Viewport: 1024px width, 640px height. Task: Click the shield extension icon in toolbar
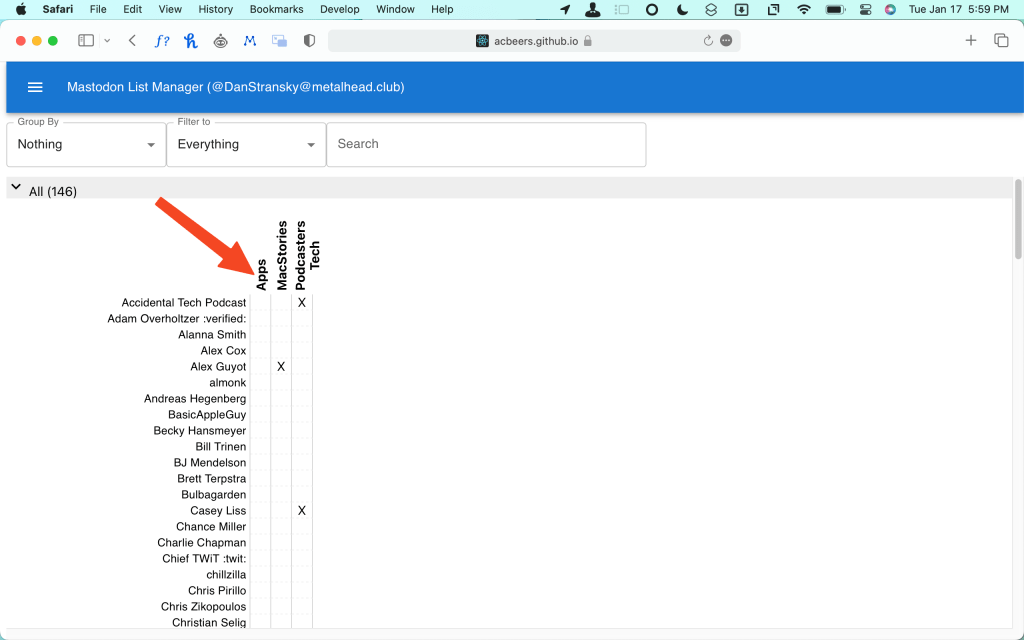[x=309, y=40]
